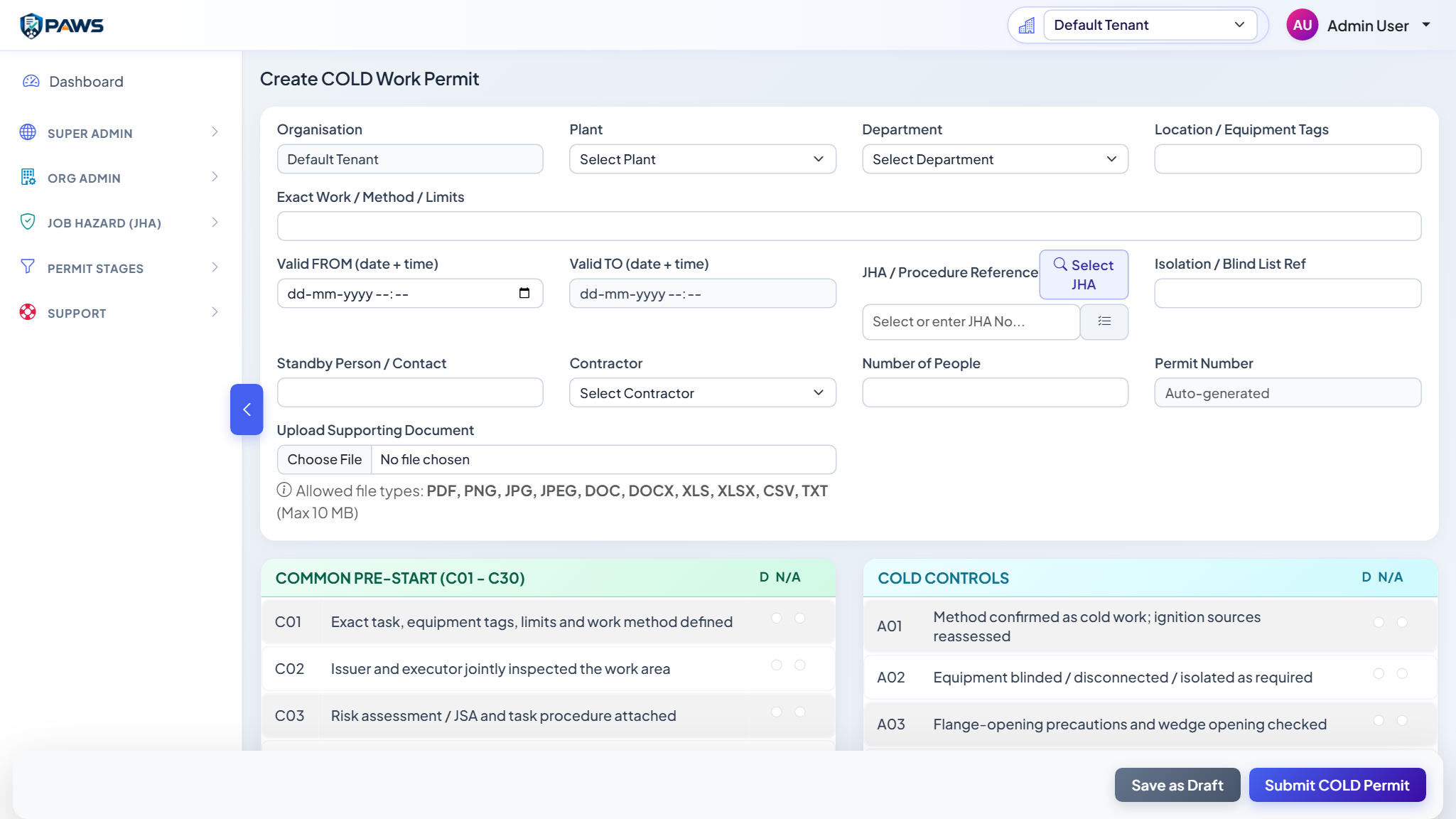Select D radio for C01
The image size is (1456, 819).
(x=777, y=618)
